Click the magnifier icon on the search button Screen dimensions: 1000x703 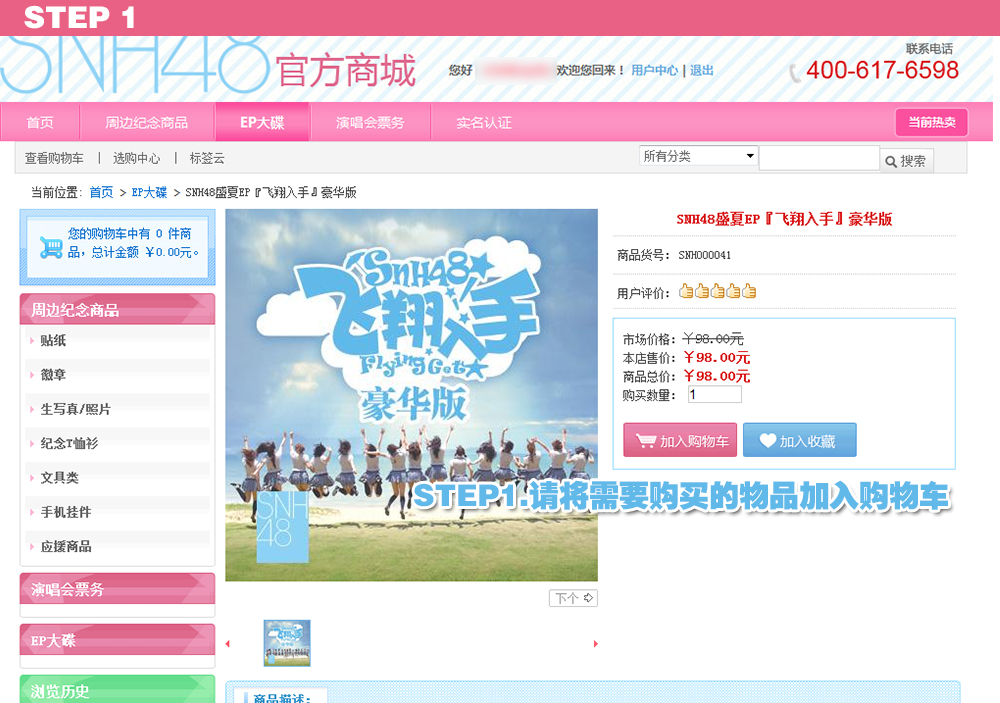pyautogui.click(x=891, y=162)
